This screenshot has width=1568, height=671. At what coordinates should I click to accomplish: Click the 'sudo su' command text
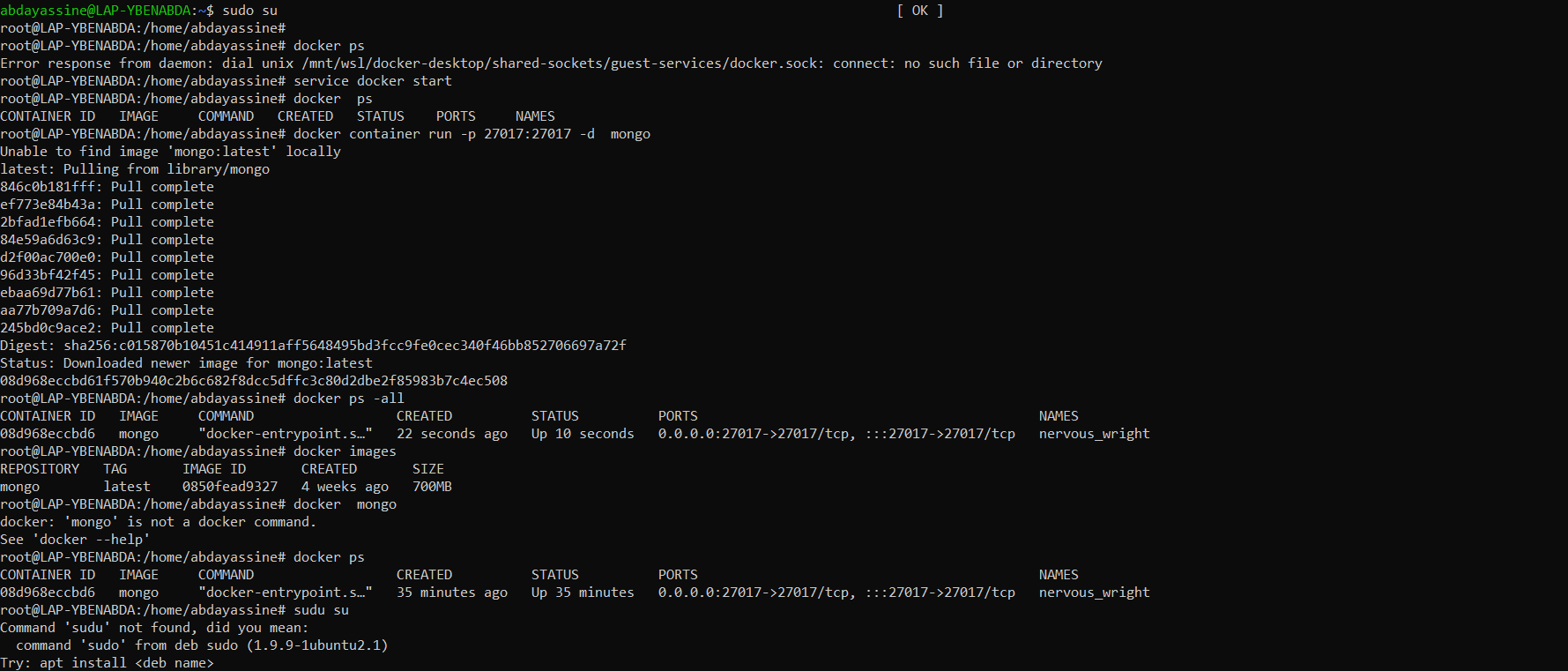click(x=249, y=11)
